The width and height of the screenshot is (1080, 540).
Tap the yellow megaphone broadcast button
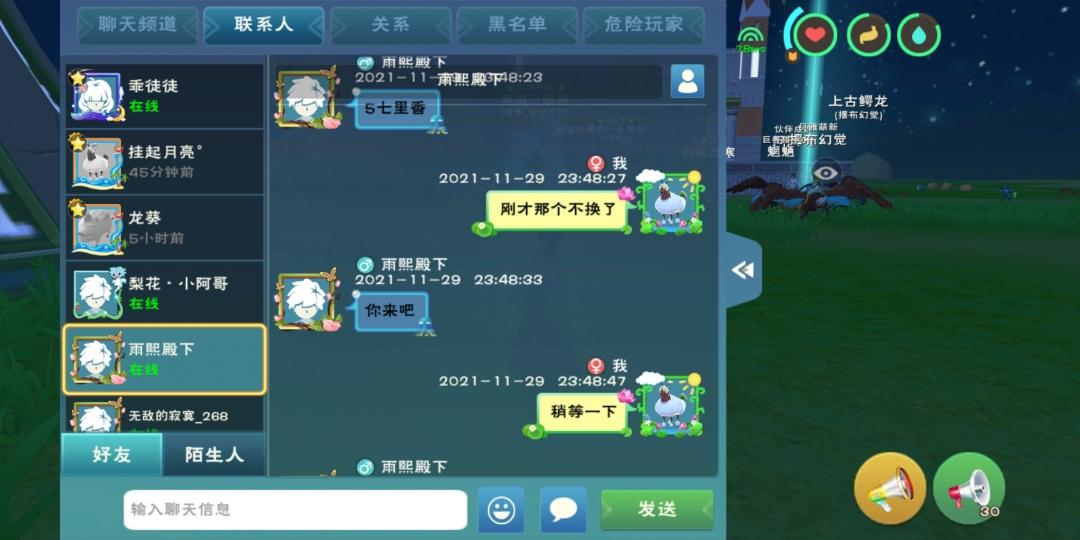tap(890, 488)
